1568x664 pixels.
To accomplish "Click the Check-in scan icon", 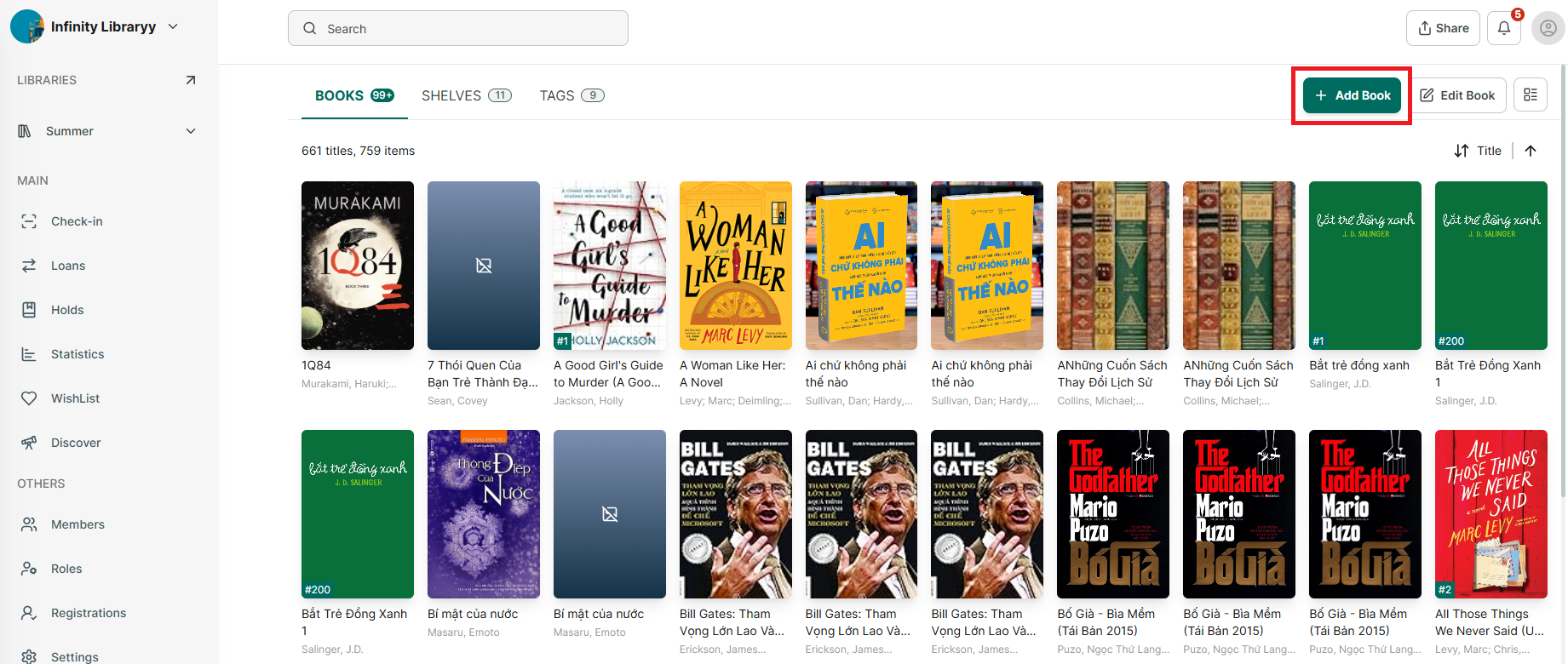I will [29, 221].
